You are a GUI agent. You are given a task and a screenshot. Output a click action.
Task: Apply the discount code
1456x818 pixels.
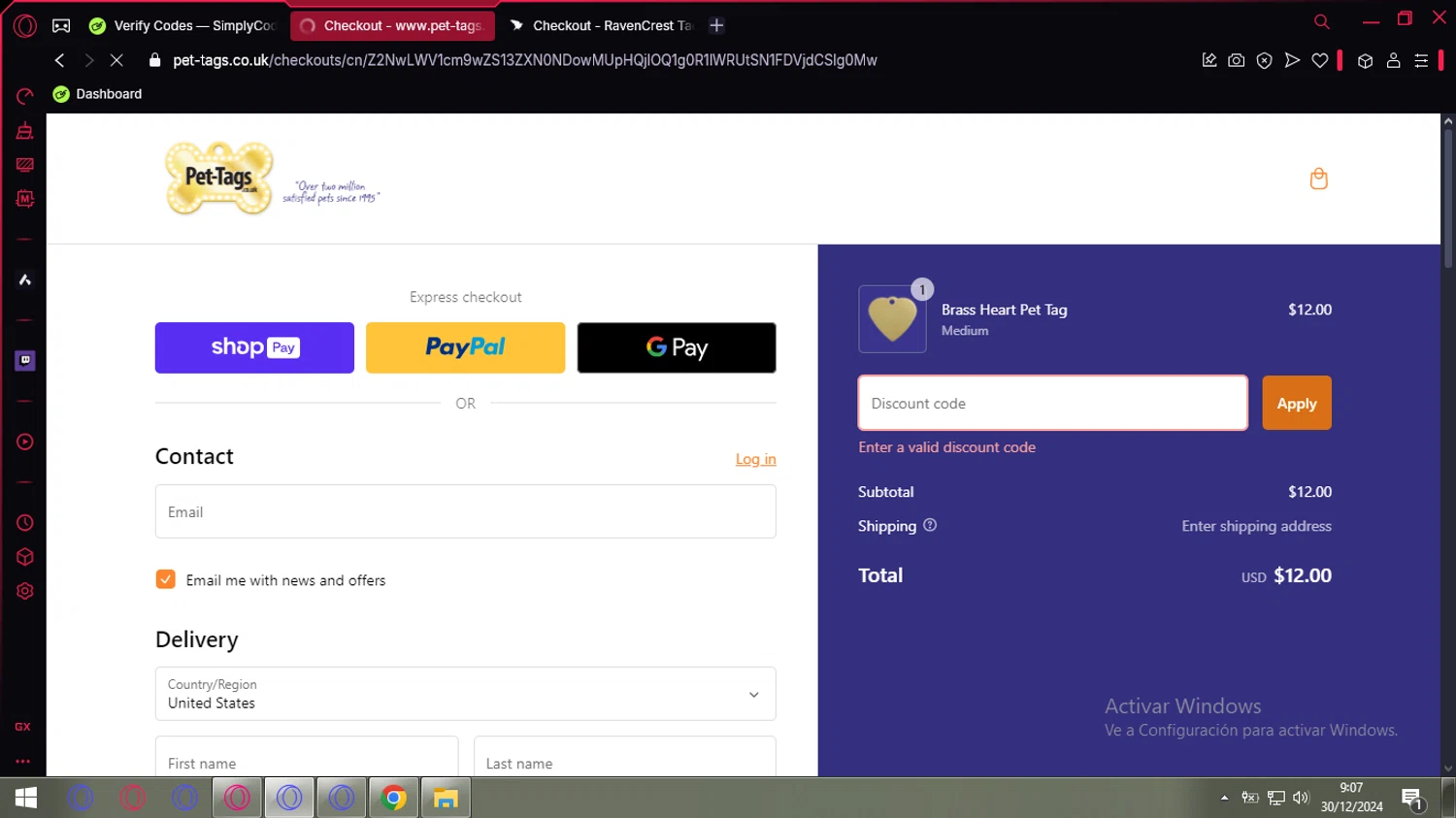(1297, 403)
